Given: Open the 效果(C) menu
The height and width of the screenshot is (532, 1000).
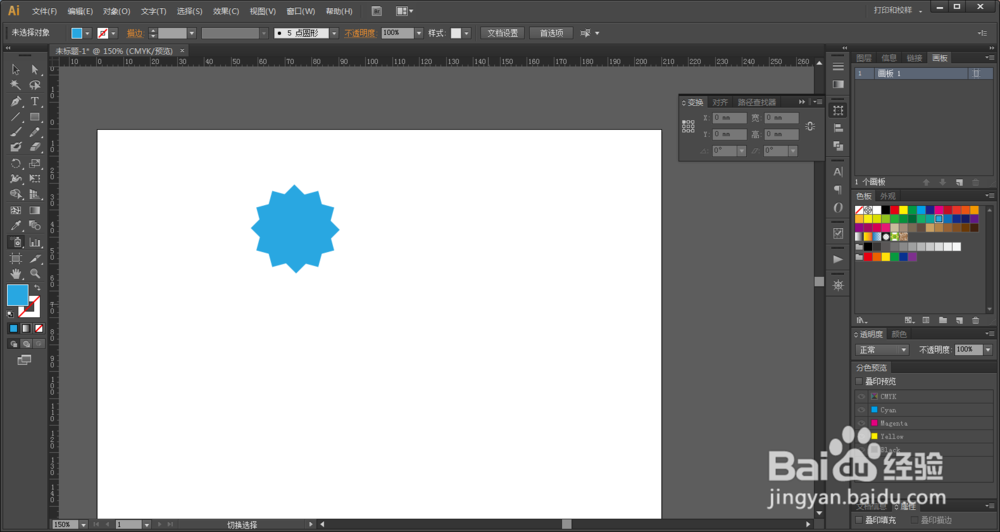Looking at the screenshot, I should click(226, 11).
